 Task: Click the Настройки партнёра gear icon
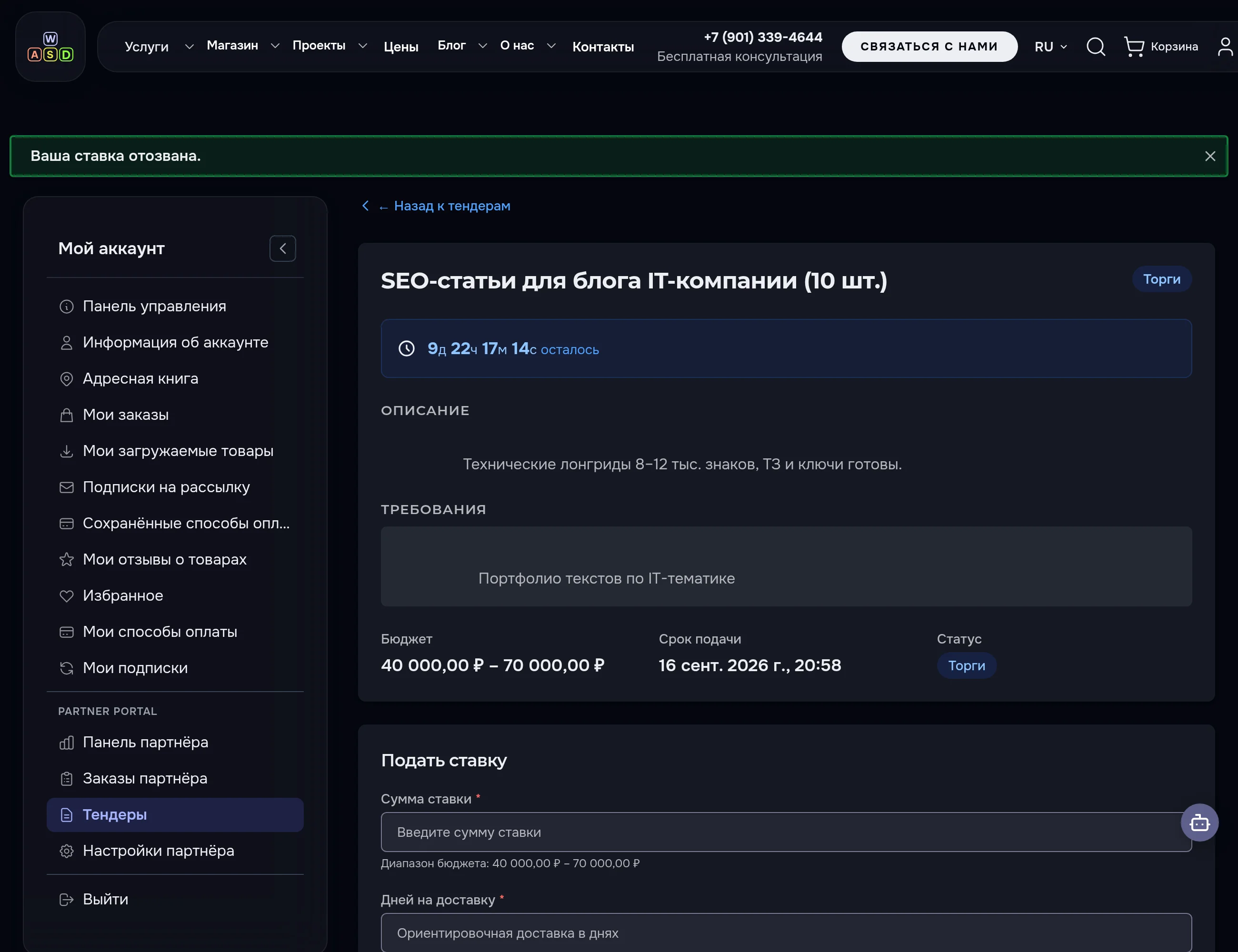coord(66,851)
